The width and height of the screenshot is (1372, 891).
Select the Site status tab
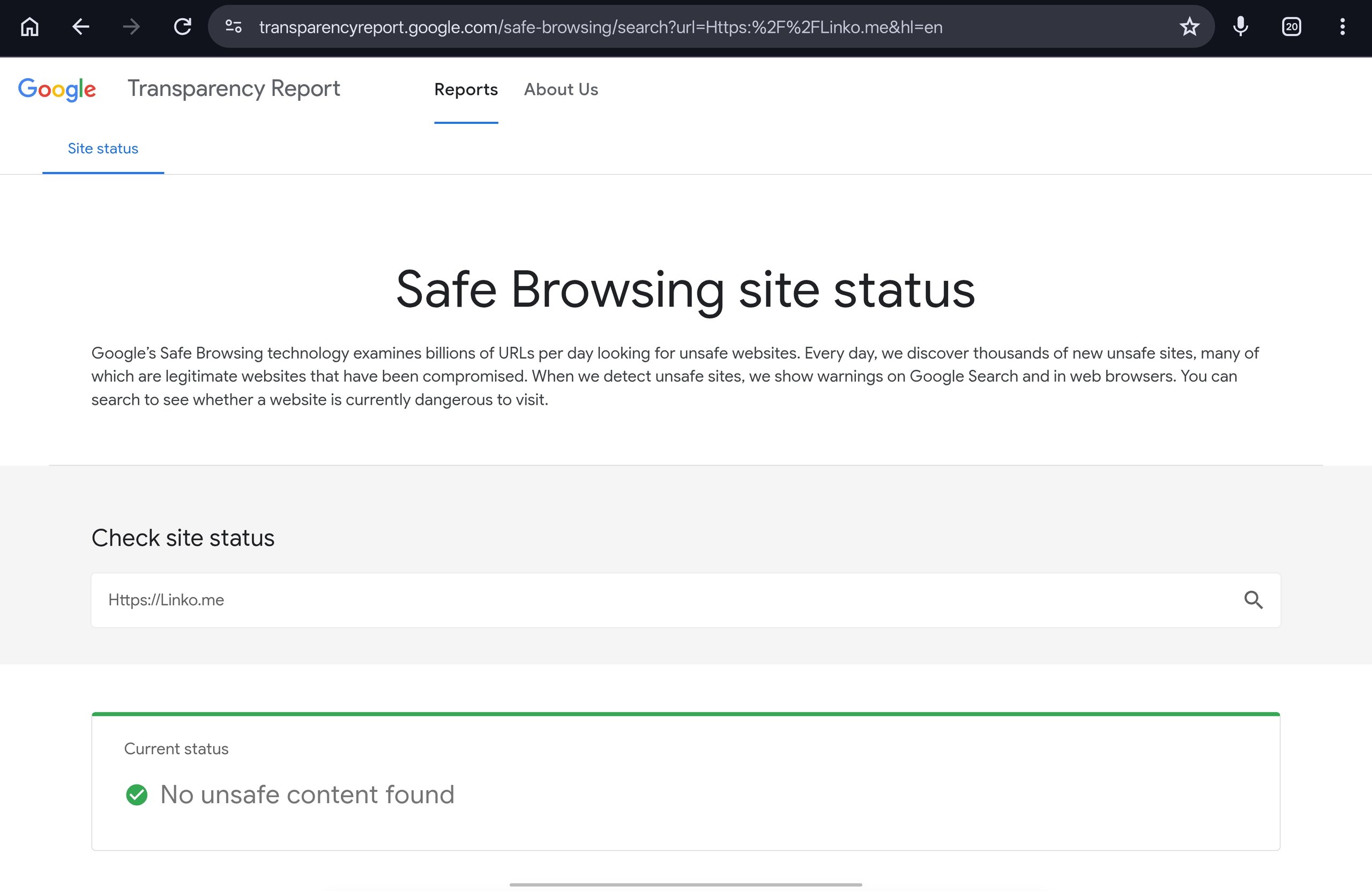103,149
